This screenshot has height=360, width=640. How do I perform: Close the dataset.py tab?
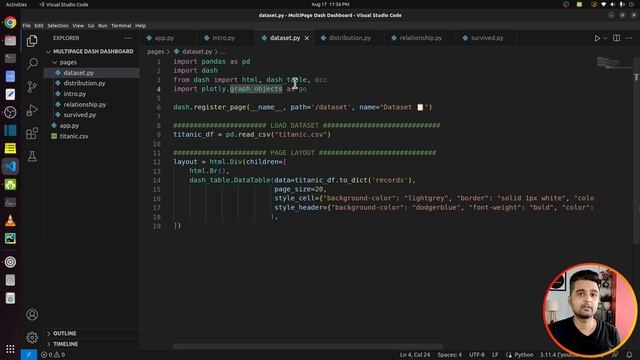[307, 38]
